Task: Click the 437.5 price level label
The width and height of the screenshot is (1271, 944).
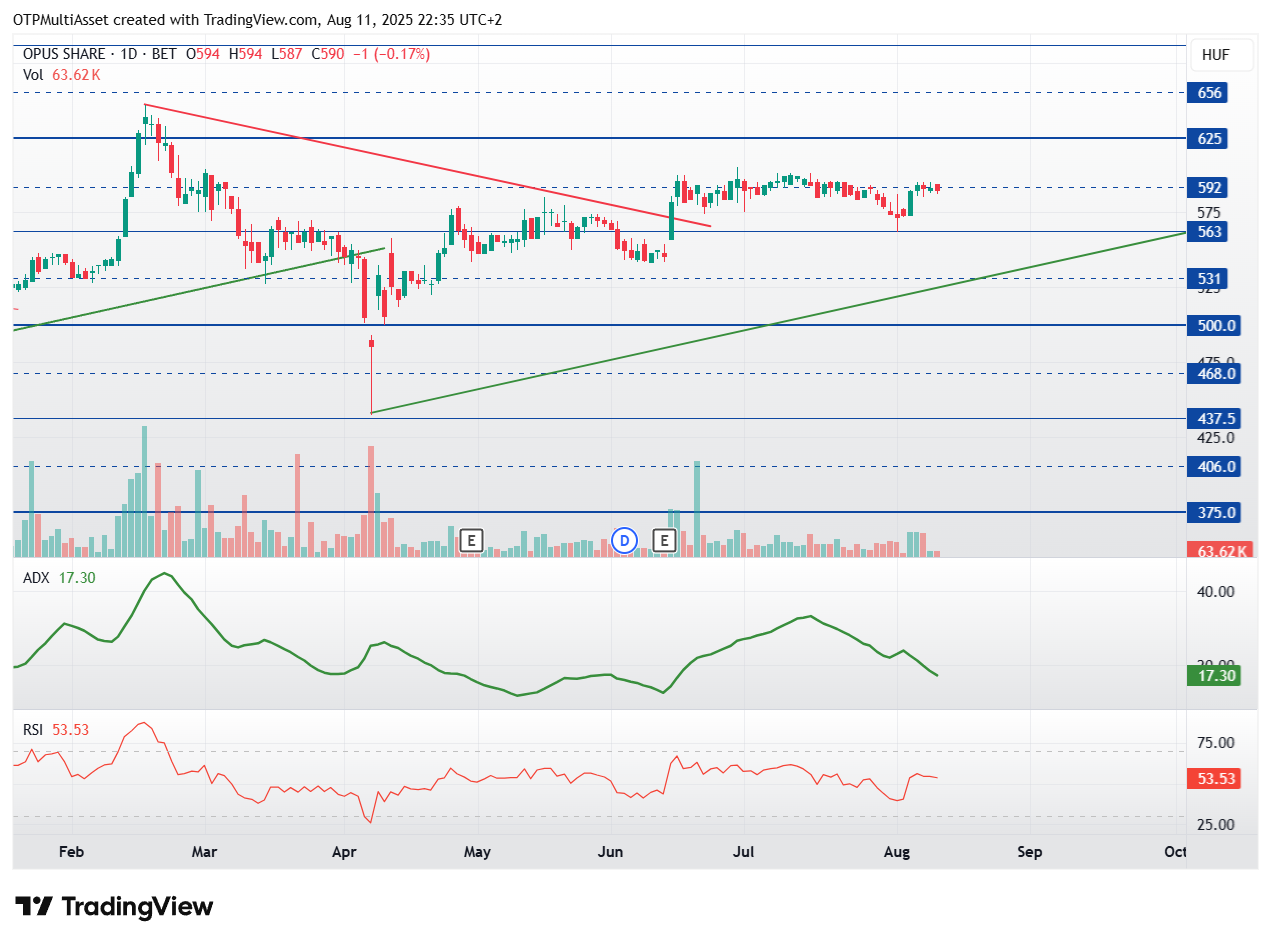Action: click(x=1214, y=418)
